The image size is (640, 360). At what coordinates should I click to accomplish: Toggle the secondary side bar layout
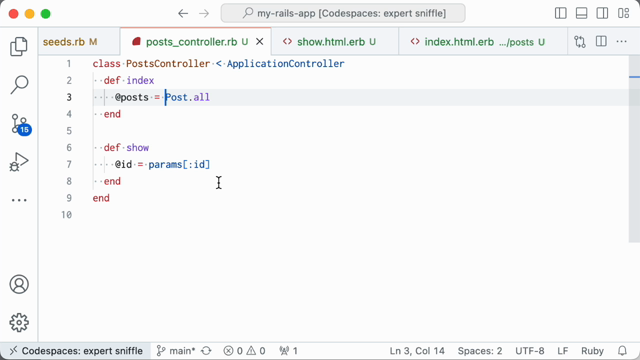click(x=602, y=13)
